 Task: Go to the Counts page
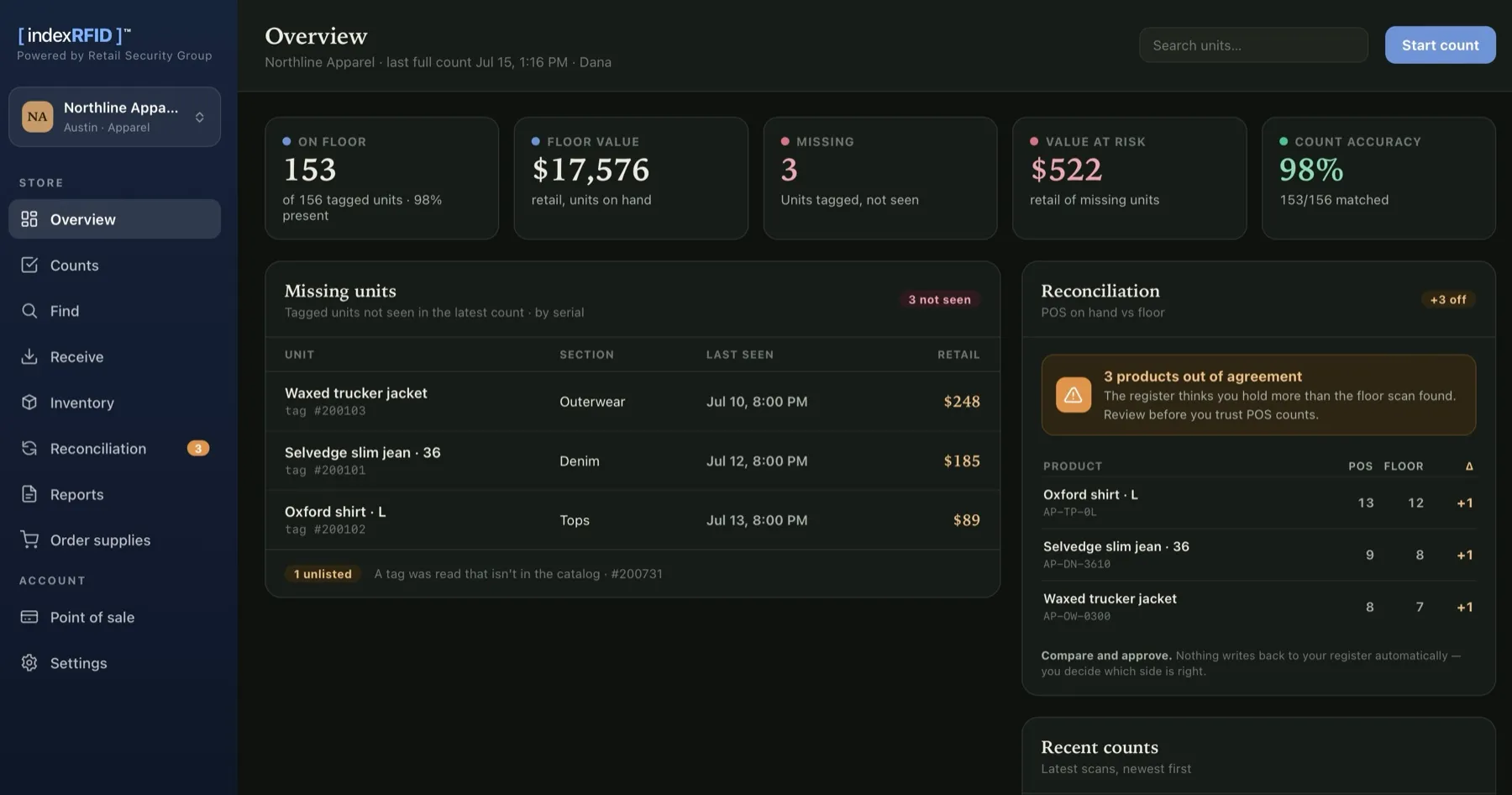pyautogui.click(x=115, y=265)
